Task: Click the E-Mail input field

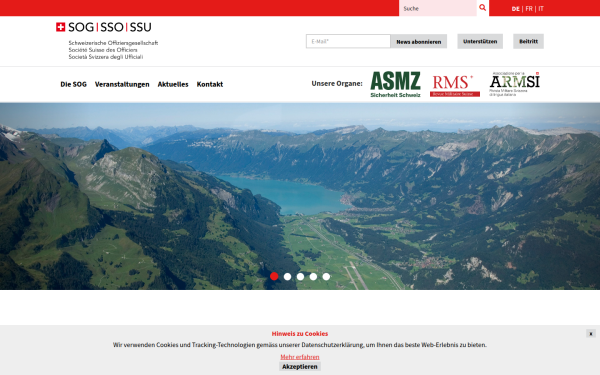Action: tap(348, 41)
